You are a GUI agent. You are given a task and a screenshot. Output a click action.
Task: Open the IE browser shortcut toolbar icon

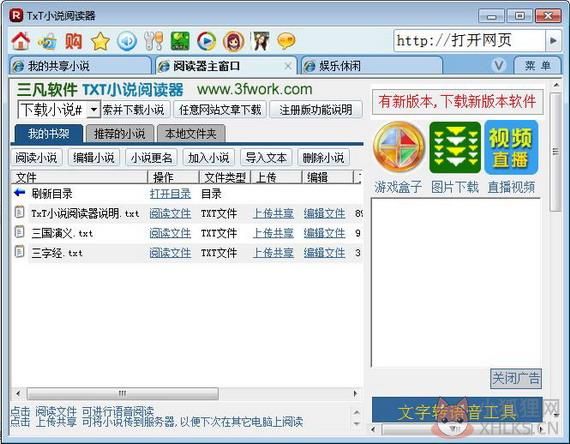click(x=47, y=41)
